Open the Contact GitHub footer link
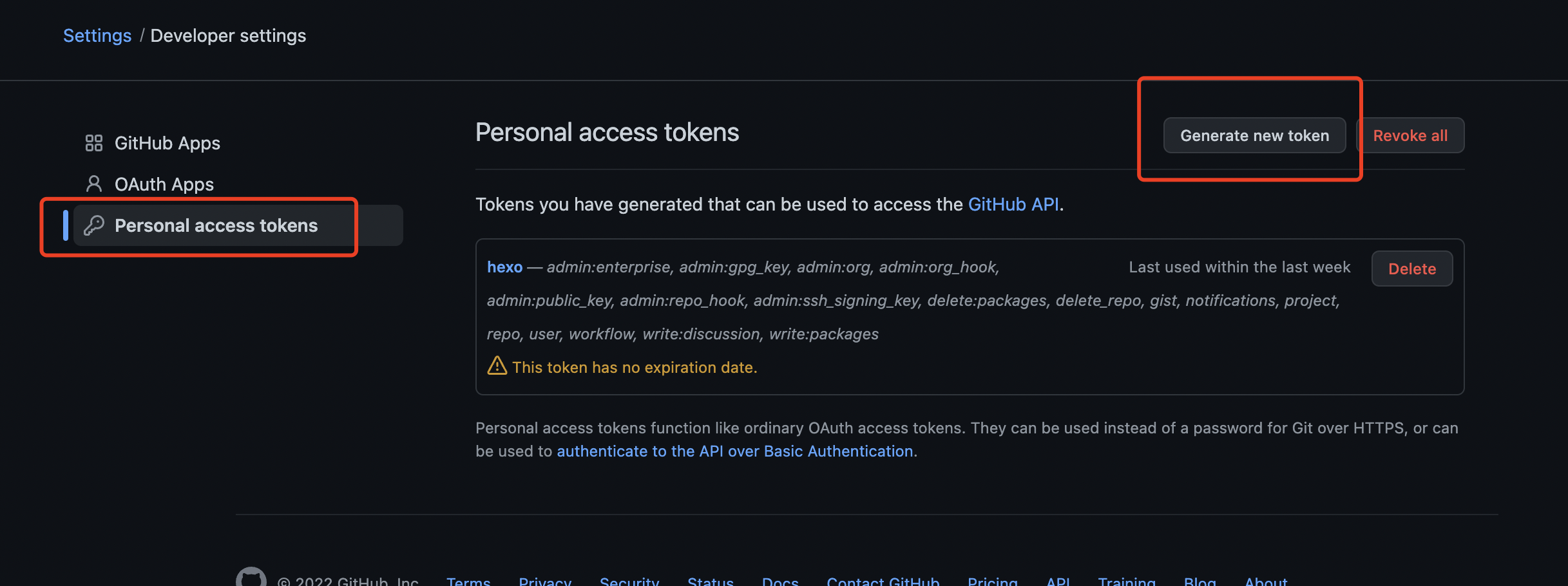This screenshot has height=586, width=1568. [x=883, y=581]
